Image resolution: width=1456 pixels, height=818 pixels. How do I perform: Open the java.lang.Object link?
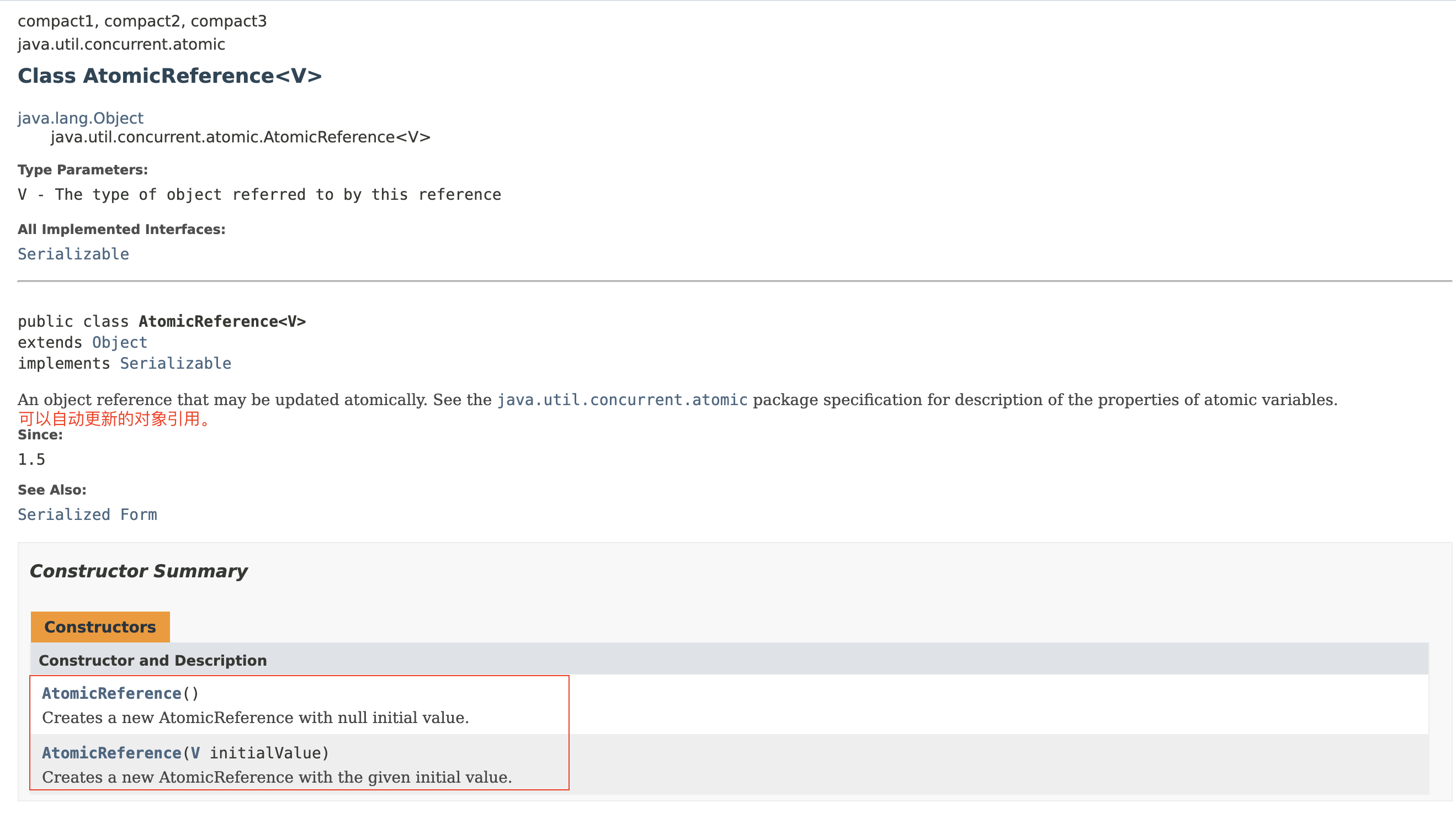pos(80,118)
